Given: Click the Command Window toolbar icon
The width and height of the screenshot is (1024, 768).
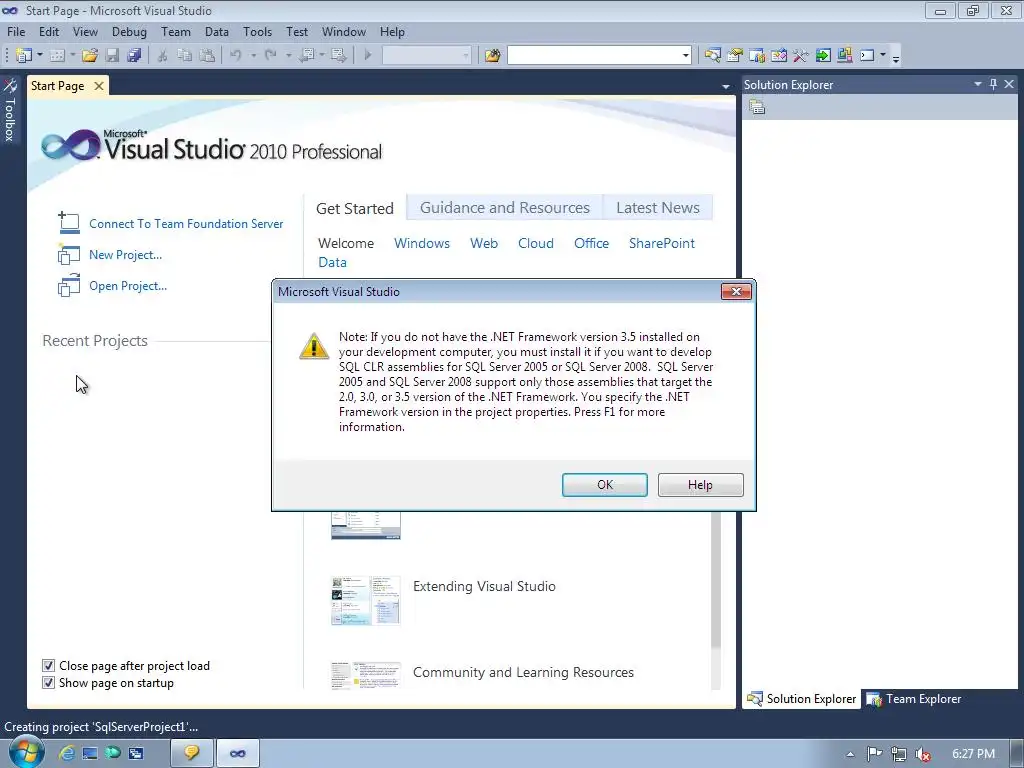Looking at the screenshot, I should [x=867, y=56].
